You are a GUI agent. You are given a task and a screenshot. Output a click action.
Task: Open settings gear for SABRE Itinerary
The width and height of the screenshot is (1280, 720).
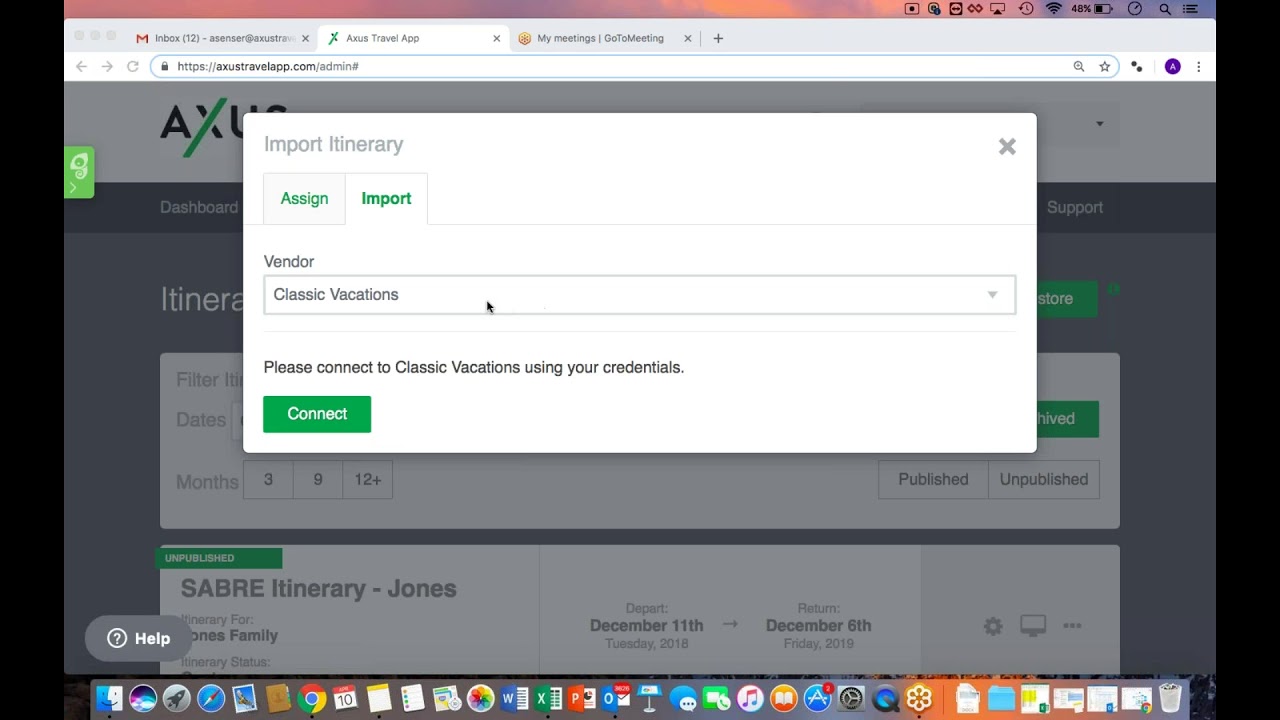(993, 626)
